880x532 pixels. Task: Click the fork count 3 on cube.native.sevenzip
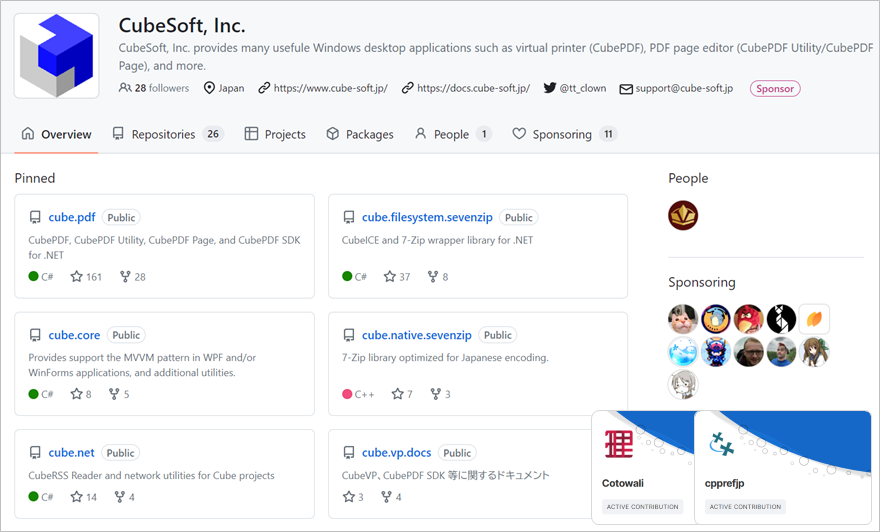441,394
